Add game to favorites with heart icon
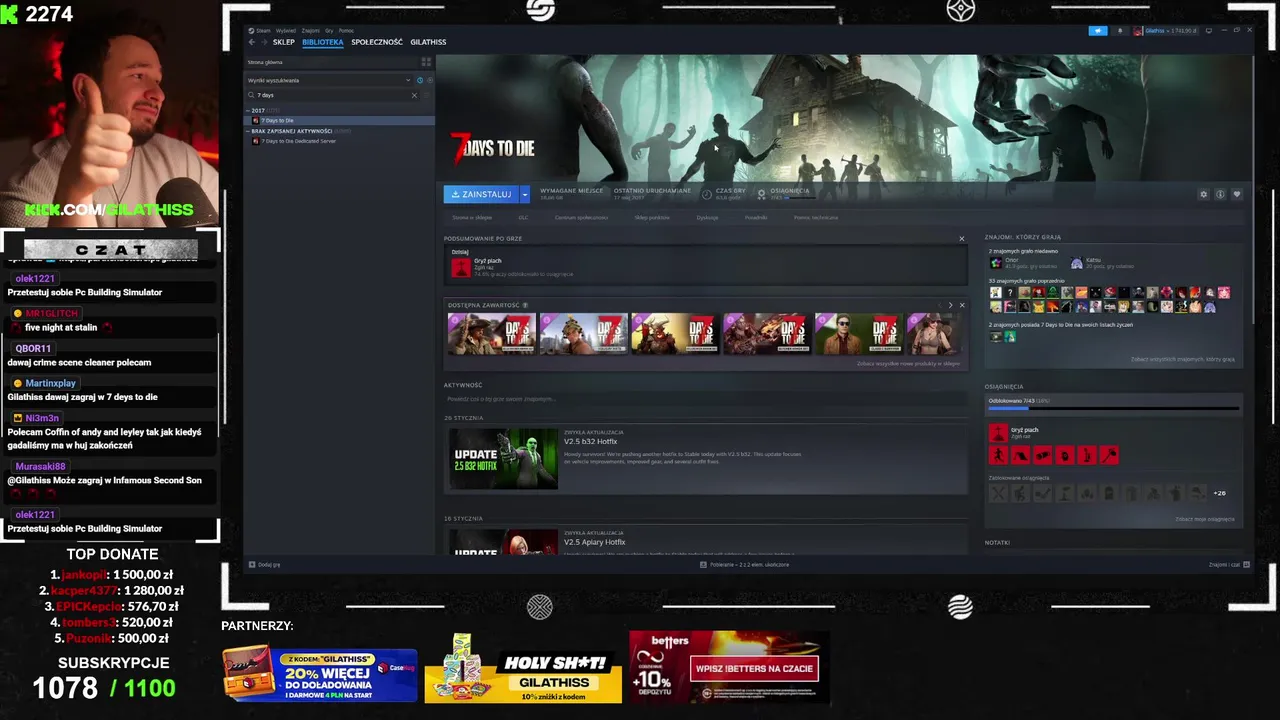The image size is (1280, 720). pyautogui.click(x=1237, y=194)
